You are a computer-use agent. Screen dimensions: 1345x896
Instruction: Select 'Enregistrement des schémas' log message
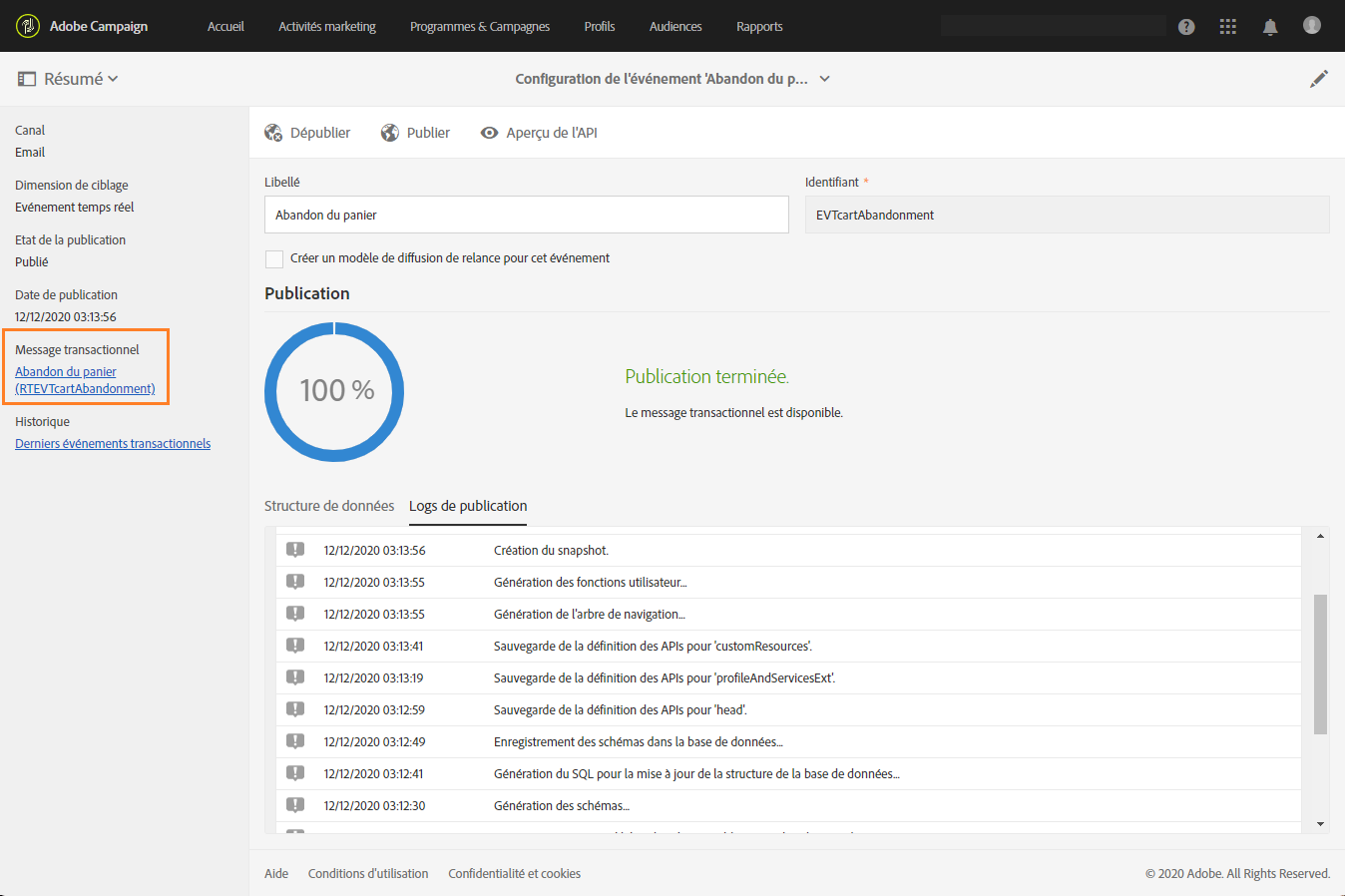point(639,742)
